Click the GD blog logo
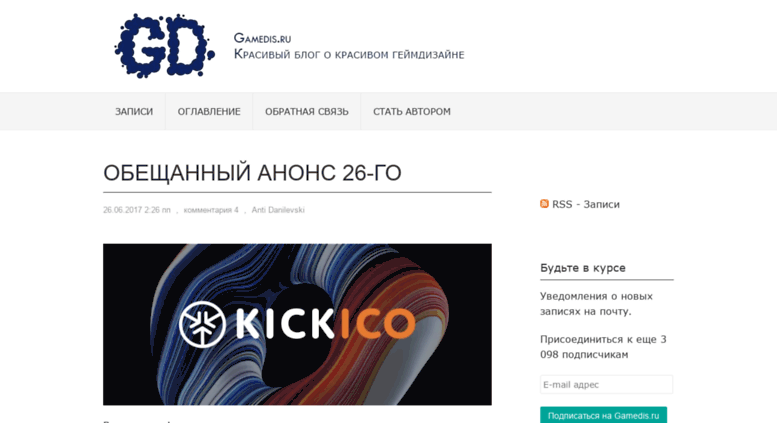777x423 pixels. (x=165, y=46)
